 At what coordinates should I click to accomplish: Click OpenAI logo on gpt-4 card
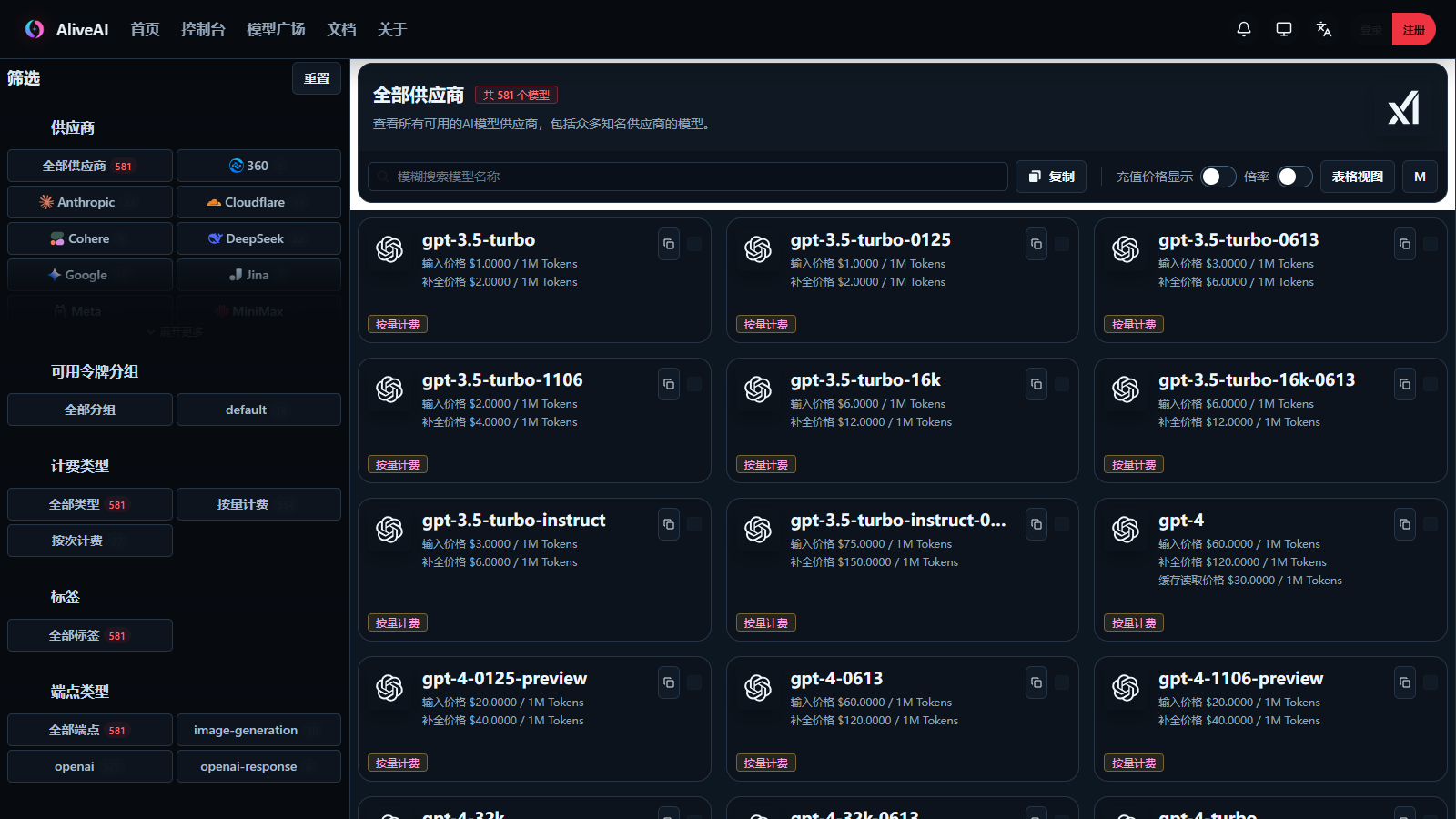pos(1126,530)
